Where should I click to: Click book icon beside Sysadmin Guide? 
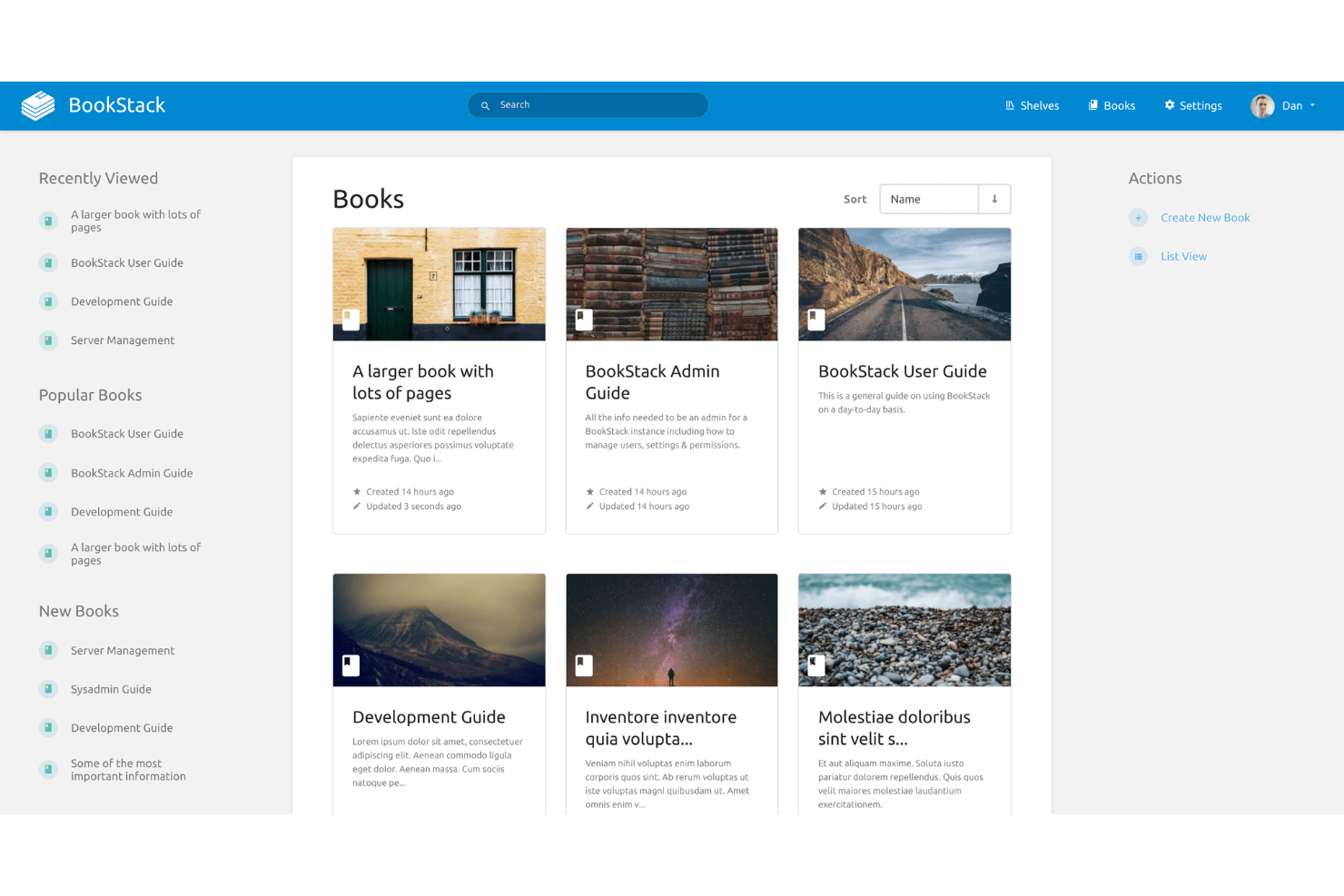(x=49, y=689)
